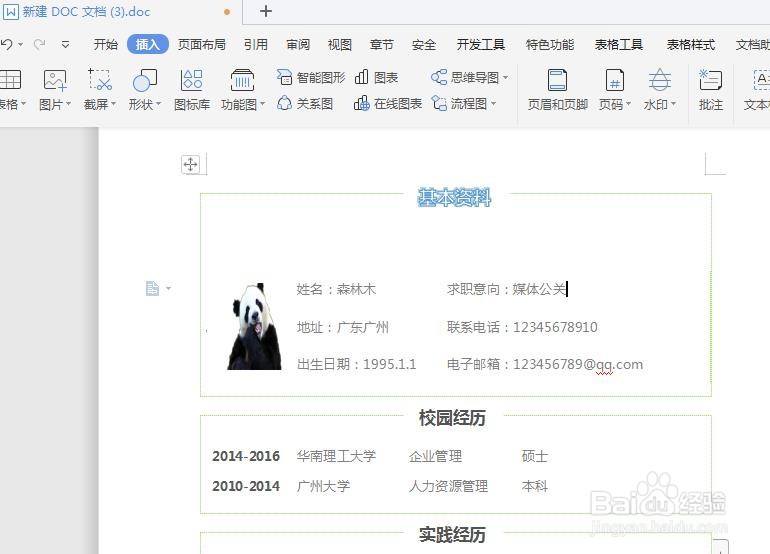The image size is (770, 554).
Task: Open the 页面布局 tab
Action: click(x=201, y=45)
